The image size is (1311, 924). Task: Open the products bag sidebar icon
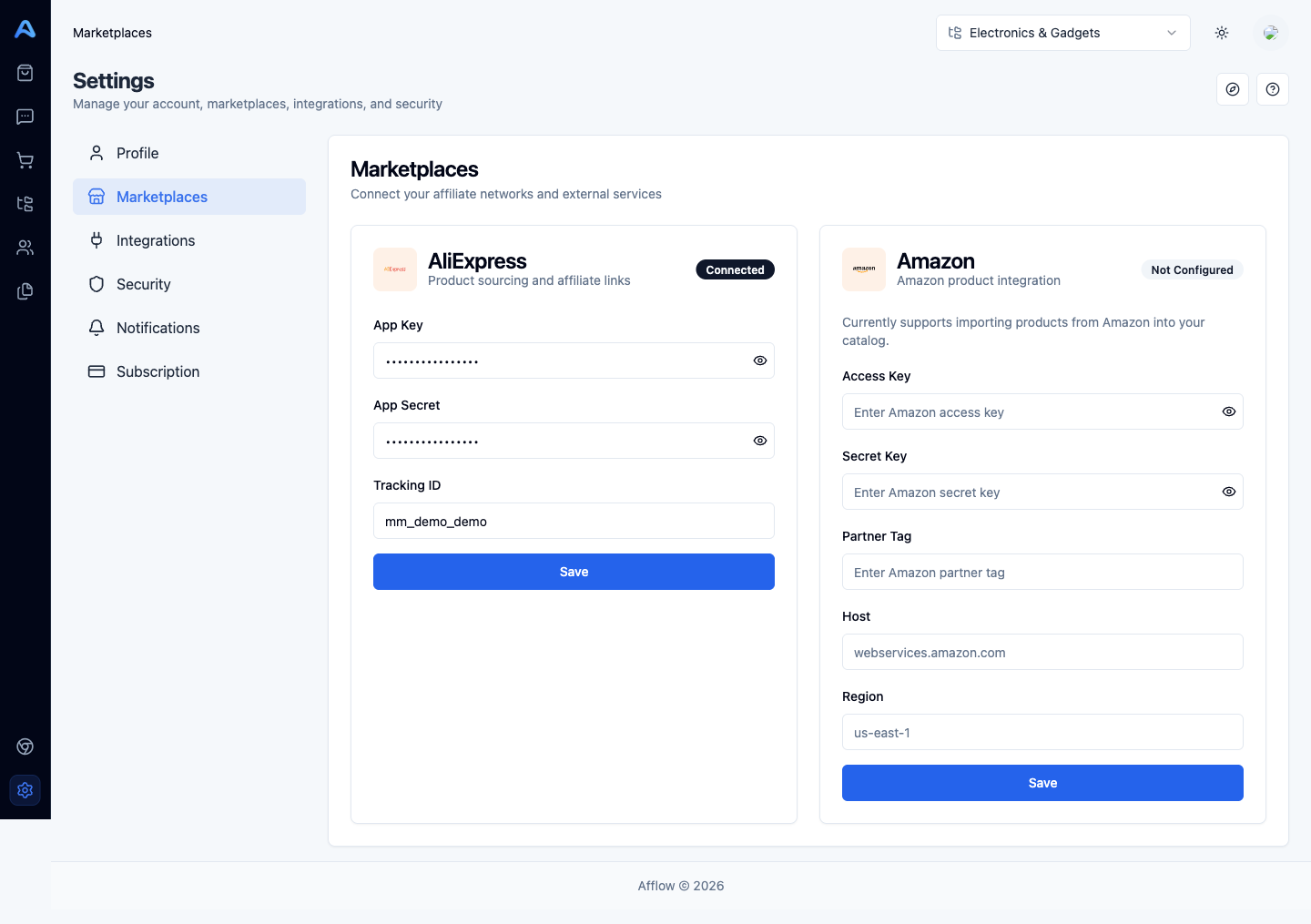(x=25, y=73)
